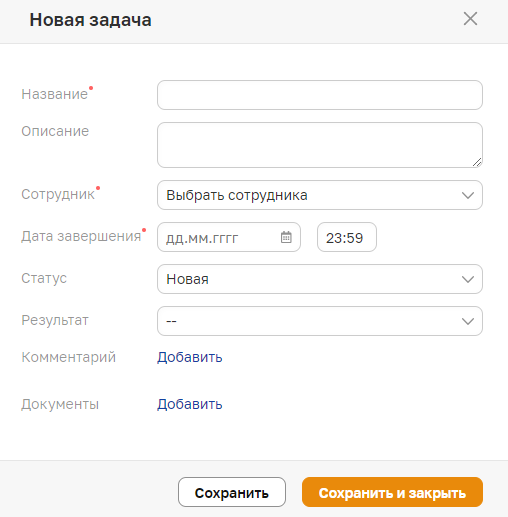Close the Новая задача dialog
The width and height of the screenshot is (508, 517).
(470, 19)
